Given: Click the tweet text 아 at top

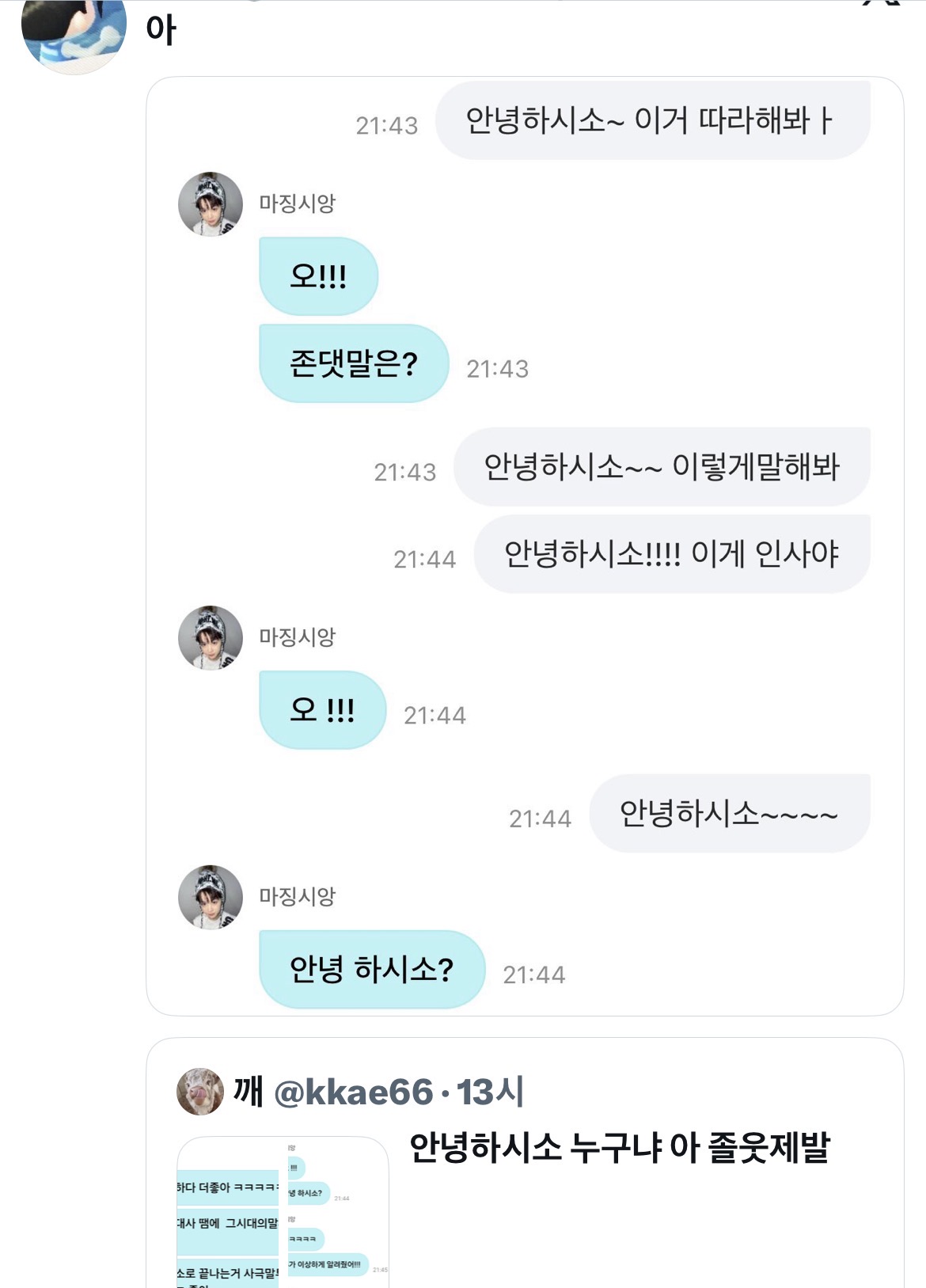Looking at the screenshot, I should (161, 30).
